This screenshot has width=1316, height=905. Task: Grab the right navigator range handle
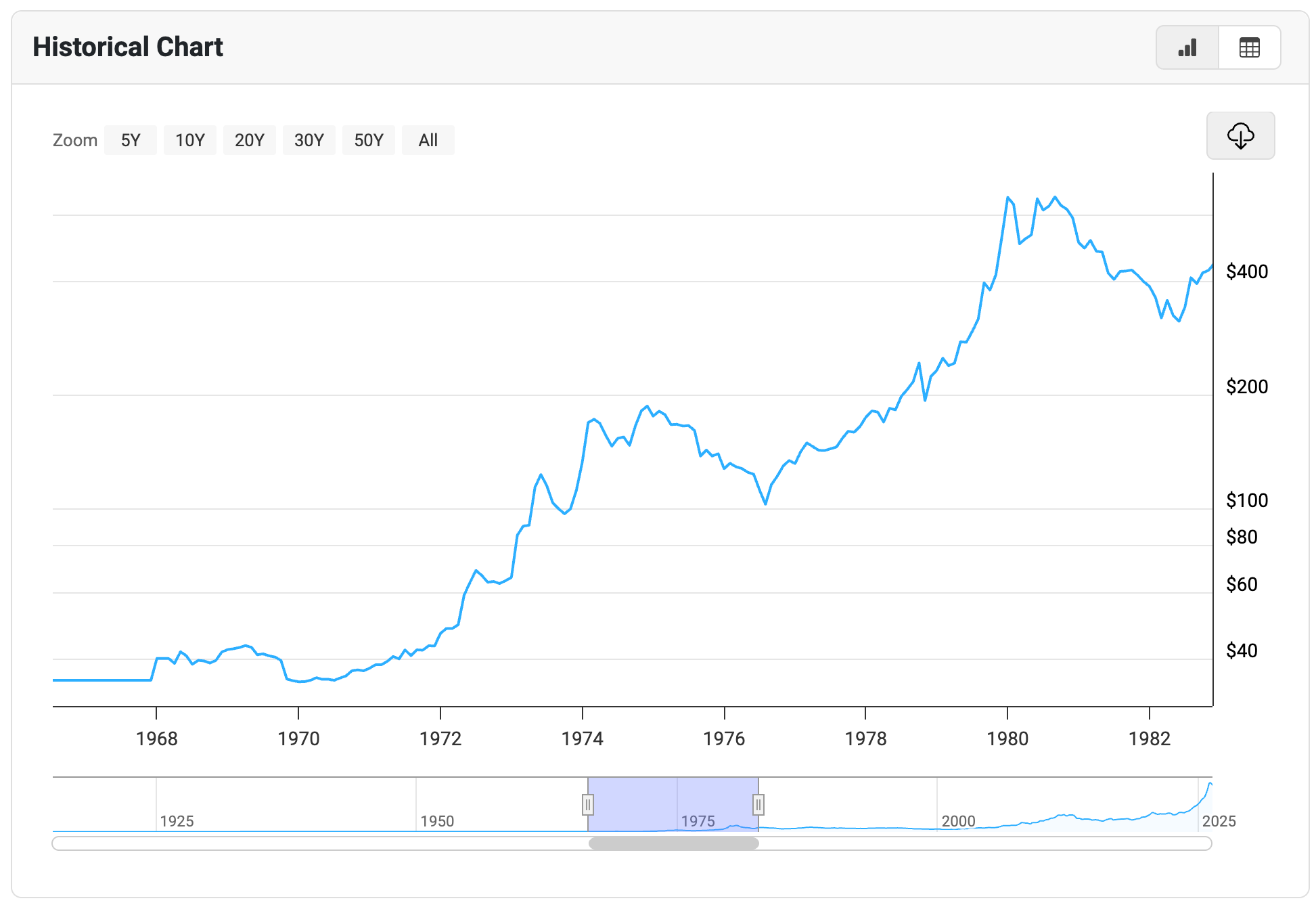click(x=758, y=805)
